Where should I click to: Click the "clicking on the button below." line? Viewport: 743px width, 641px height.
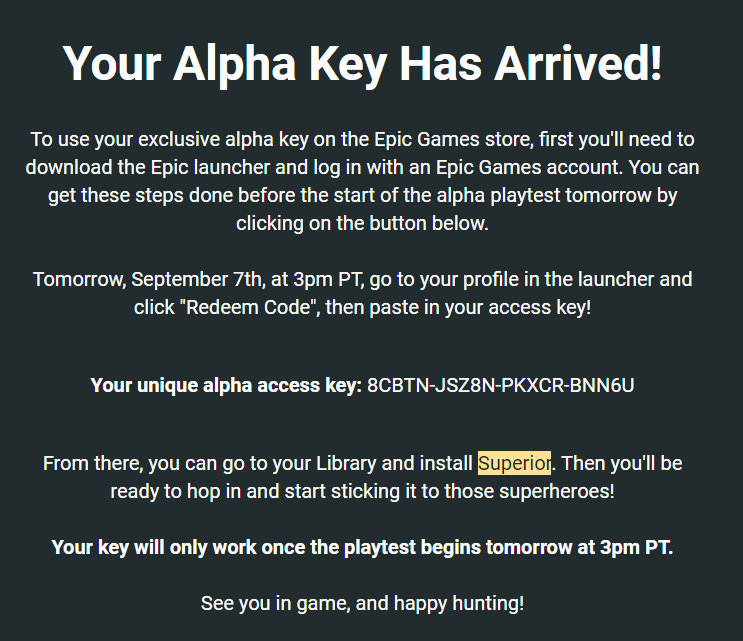coord(362,224)
